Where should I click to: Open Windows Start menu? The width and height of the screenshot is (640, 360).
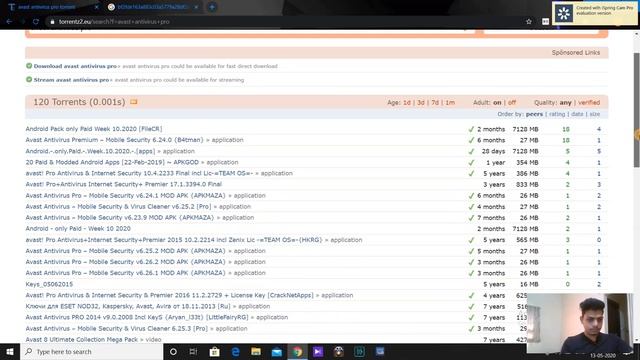(10, 351)
